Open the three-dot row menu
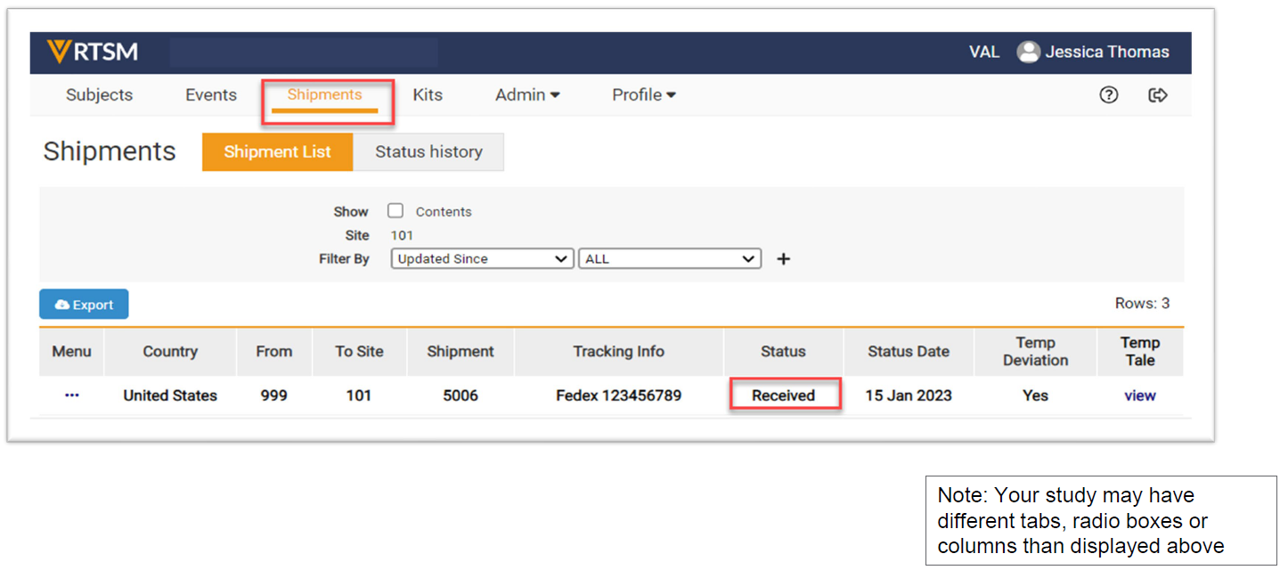 click(72, 395)
